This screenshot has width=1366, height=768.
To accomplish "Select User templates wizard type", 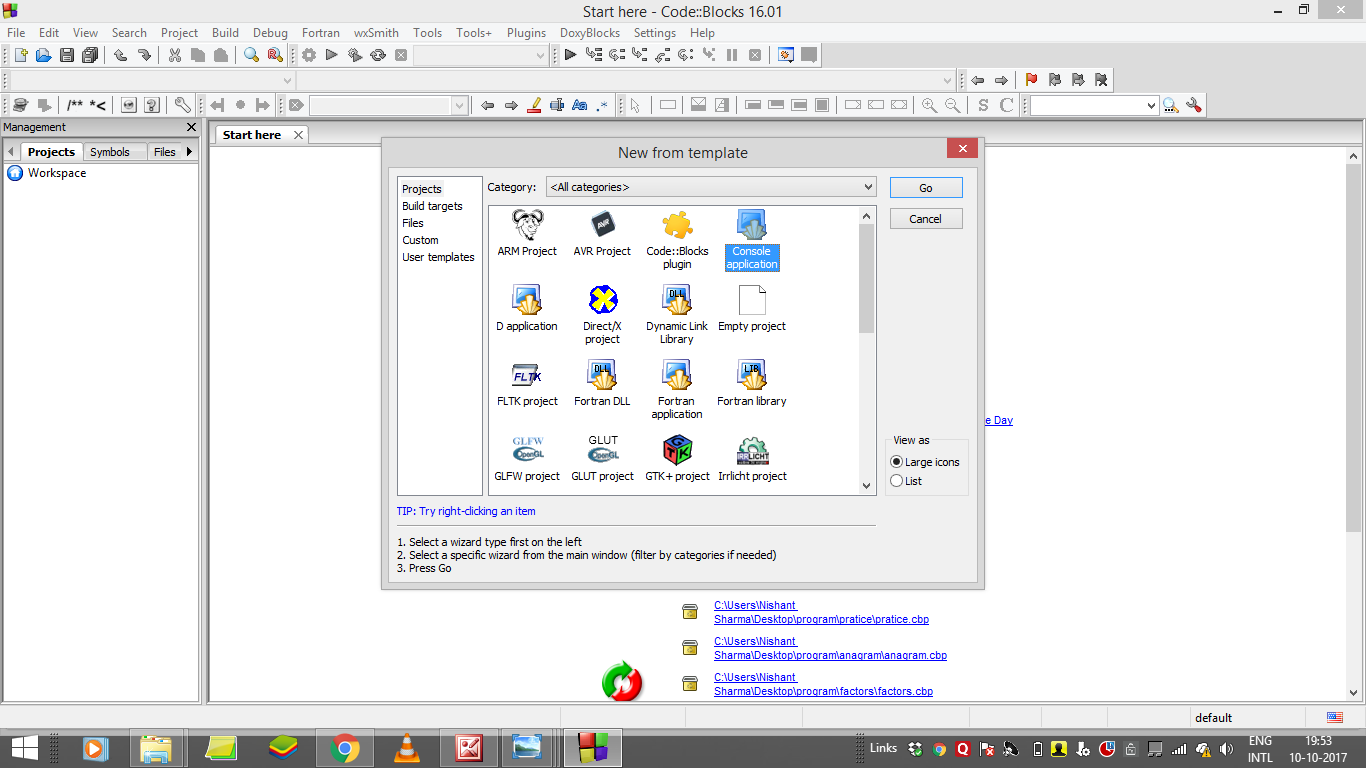I will 438,257.
